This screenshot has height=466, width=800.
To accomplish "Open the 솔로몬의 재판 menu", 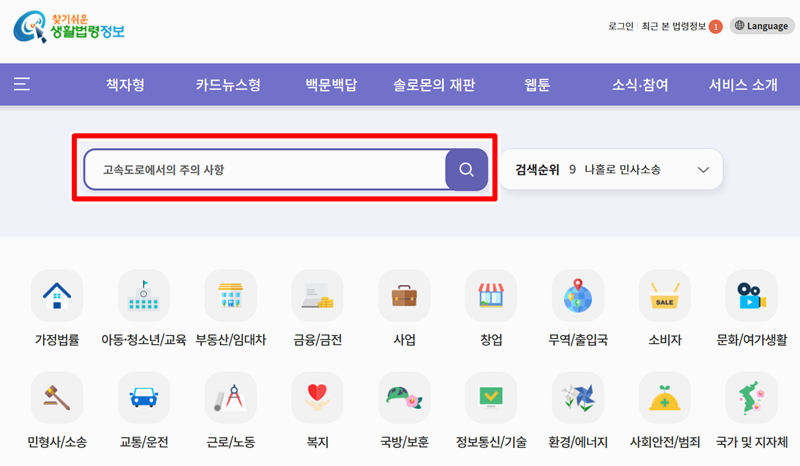I will click(434, 85).
